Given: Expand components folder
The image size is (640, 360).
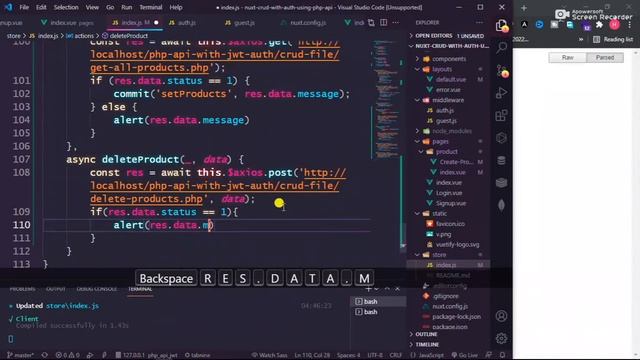Looking at the screenshot, I should [449, 59].
